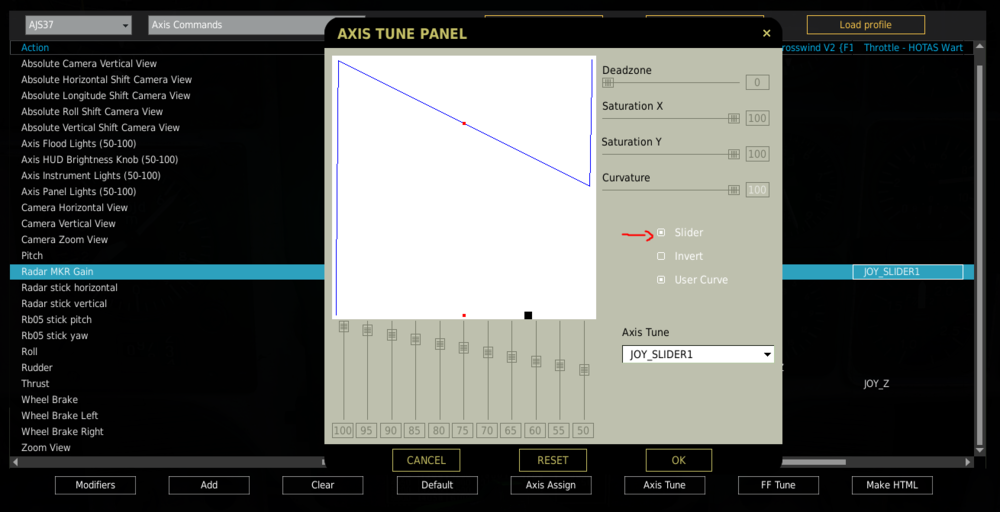Click the Axis Tune bottom button
Screen dimensions: 1000x512
pos(665,485)
